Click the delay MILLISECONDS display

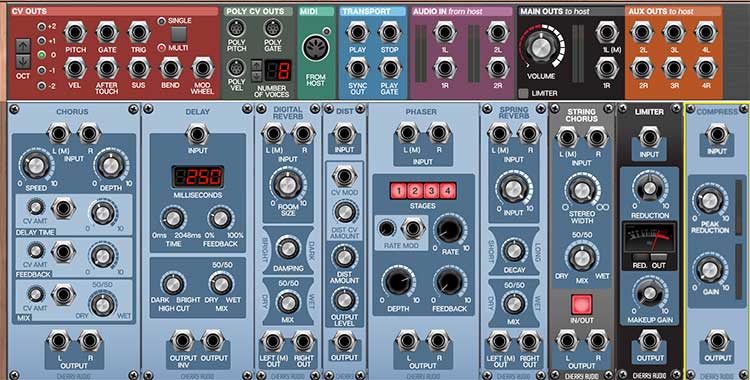click(198, 178)
